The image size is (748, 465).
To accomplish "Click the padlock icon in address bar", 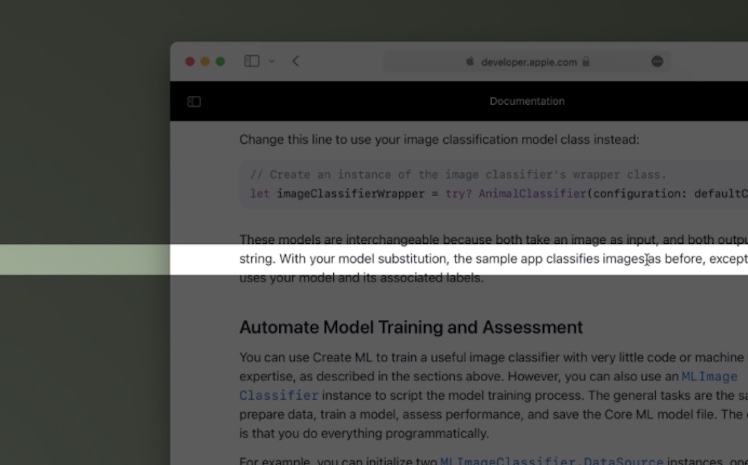I will pos(586,62).
